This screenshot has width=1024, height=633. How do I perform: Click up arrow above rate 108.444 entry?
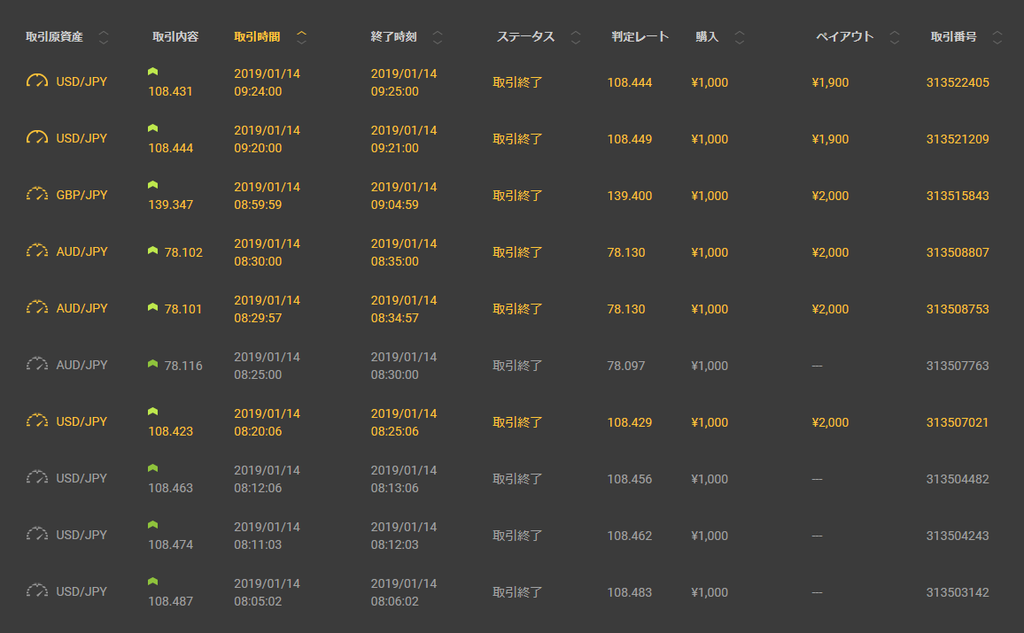tap(153, 128)
